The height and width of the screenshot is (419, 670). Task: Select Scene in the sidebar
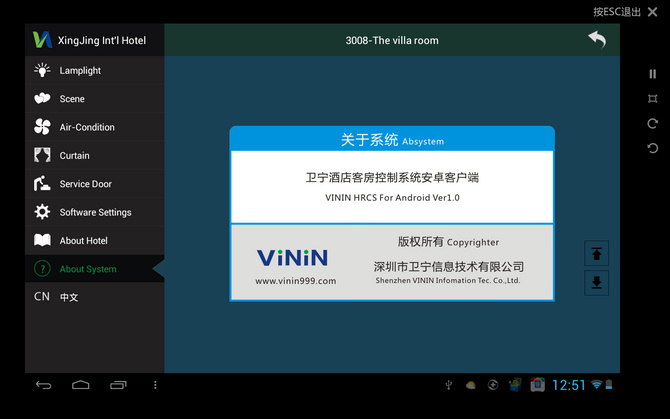pyautogui.click(x=94, y=99)
